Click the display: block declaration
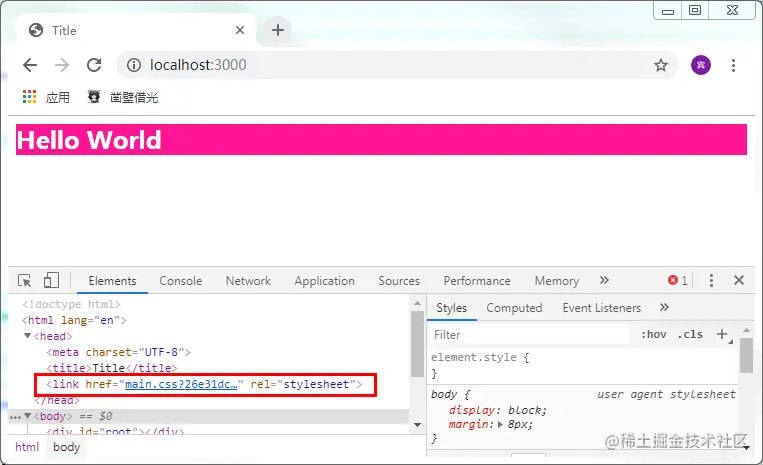This screenshot has height=465, width=763. 498,410
